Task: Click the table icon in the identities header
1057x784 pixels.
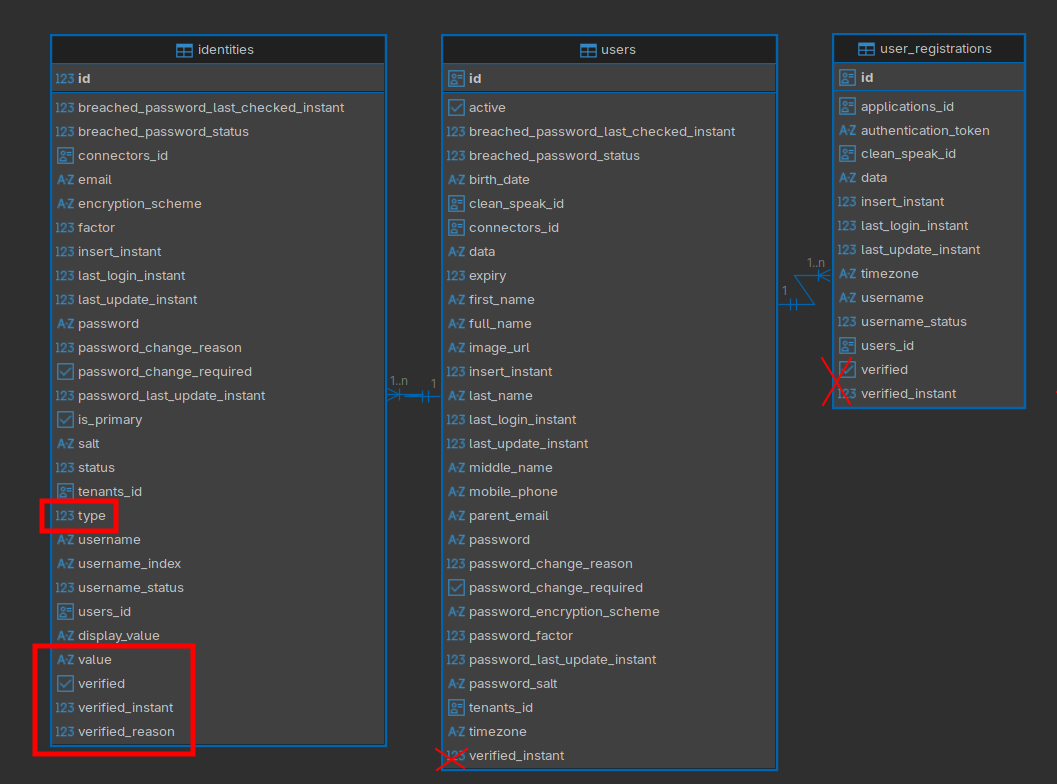Action: coord(183,49)
